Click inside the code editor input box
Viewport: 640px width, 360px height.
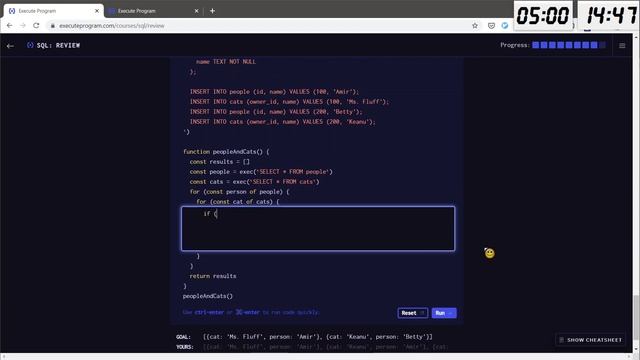tap(318, 228)
